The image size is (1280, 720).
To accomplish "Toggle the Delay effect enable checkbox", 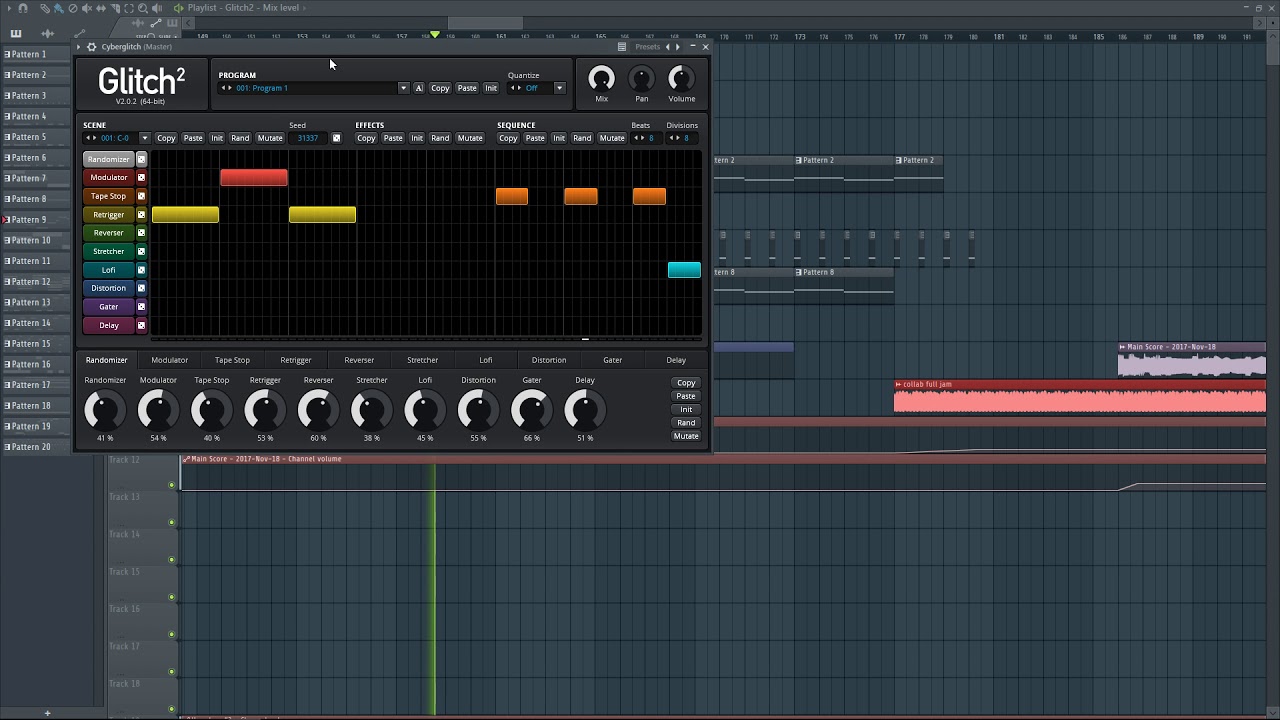I will pyautogui.click(x=141, y=325).
